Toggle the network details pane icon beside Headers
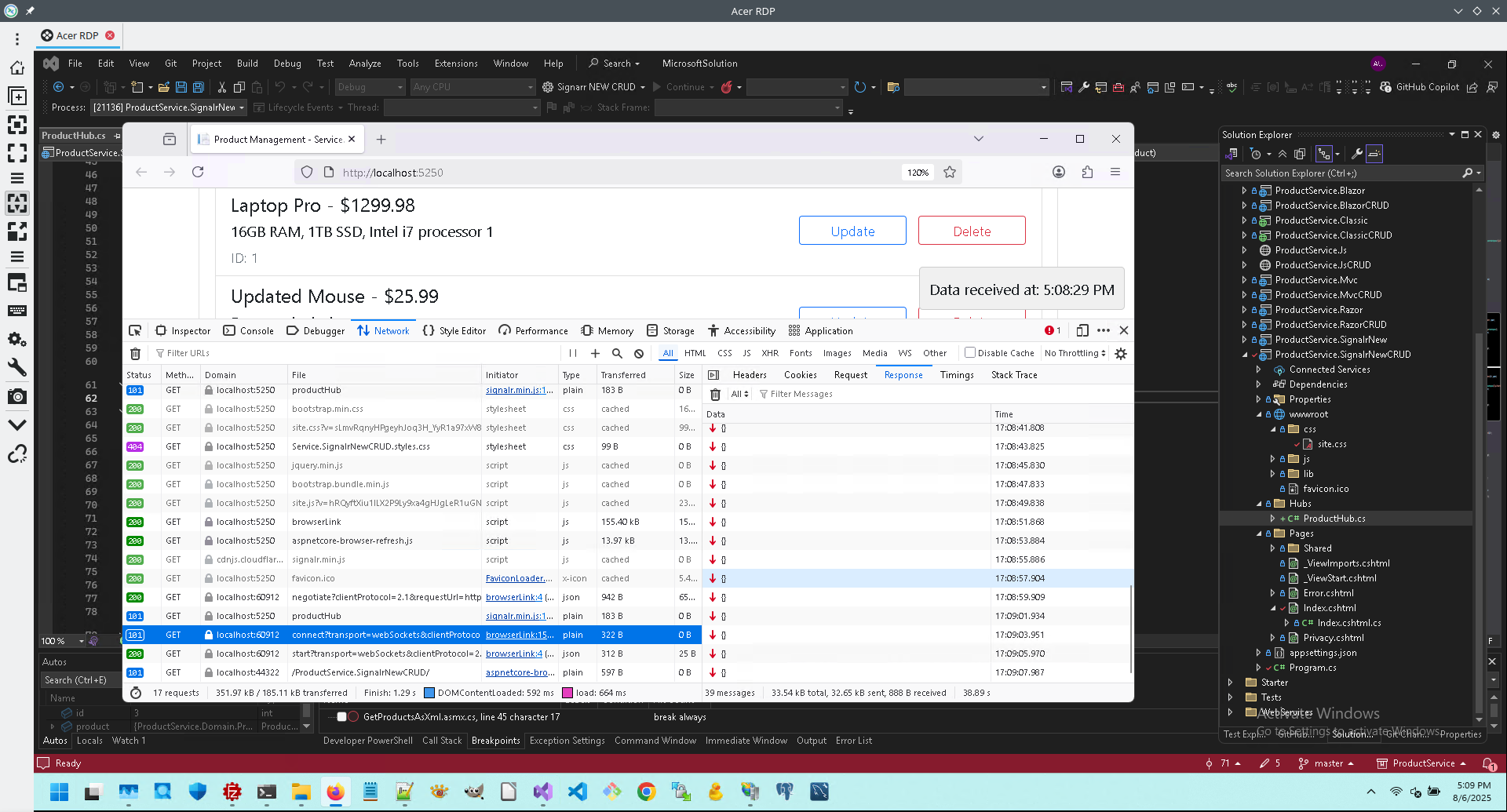Screen dimensions: 1507x812 coord(713,375)
